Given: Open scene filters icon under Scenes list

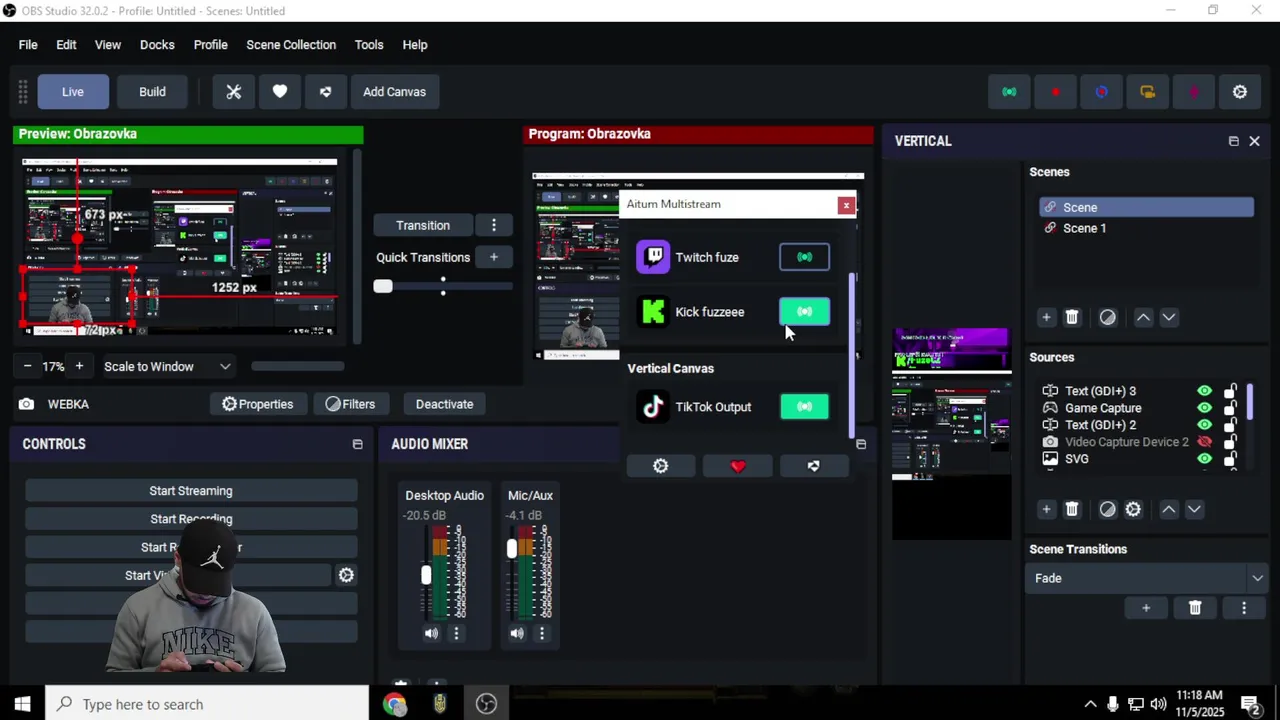Looking at the screenshot, I should (x=1107, y=317).
